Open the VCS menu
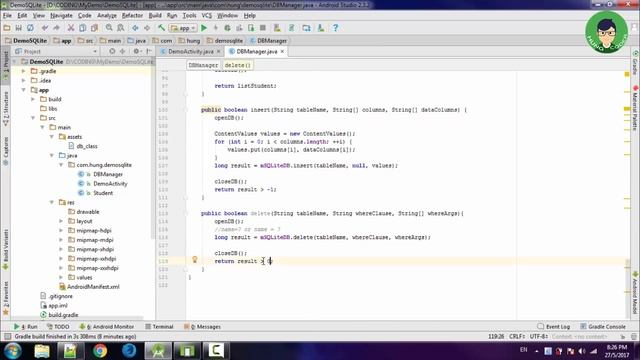 coord(207,16)
